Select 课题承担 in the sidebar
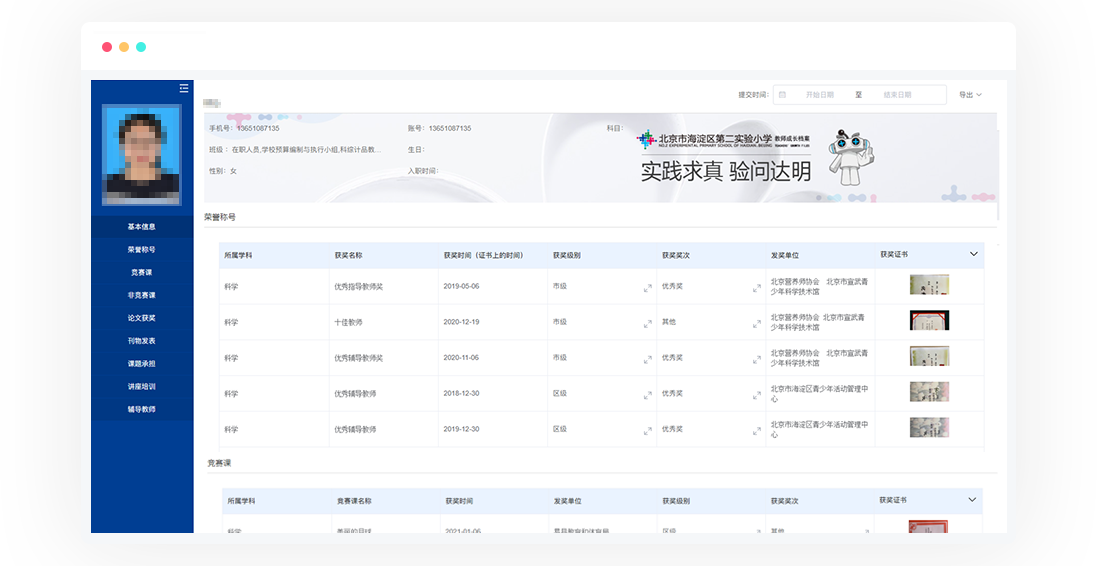The width and height of the screenshot is (1097, 566). coord(141,363)
